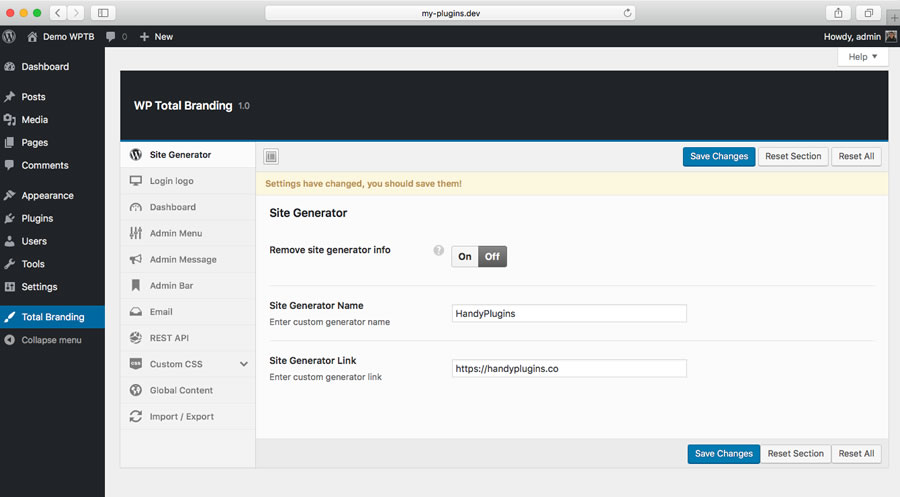This screenshot has width=900, height=497.
Task: Click the Users person icon
Action: pyautogui.click(x=9, y=241)
